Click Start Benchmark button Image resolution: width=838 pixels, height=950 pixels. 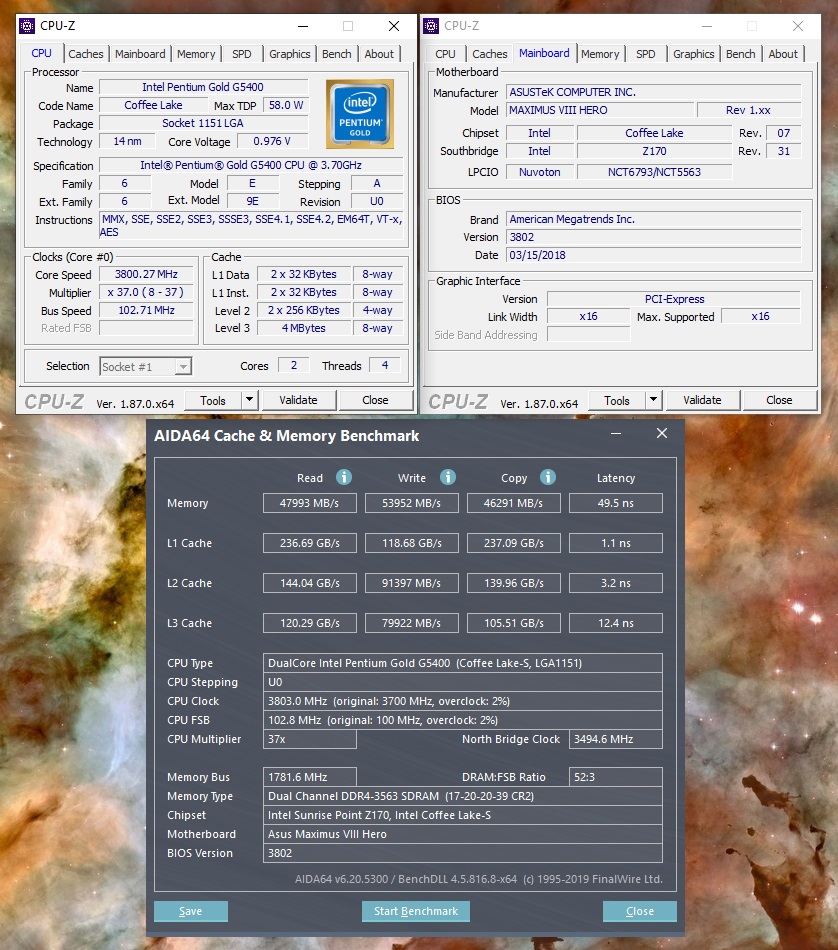coord(416,911)
